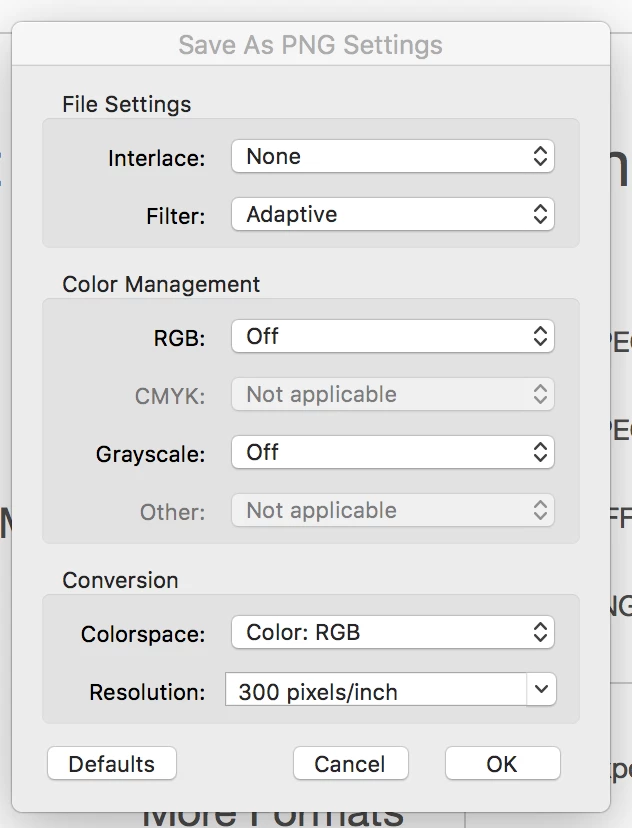This screenshot has width=632, height=828.
Task: Click the Resolution field label
Action: 147,692
